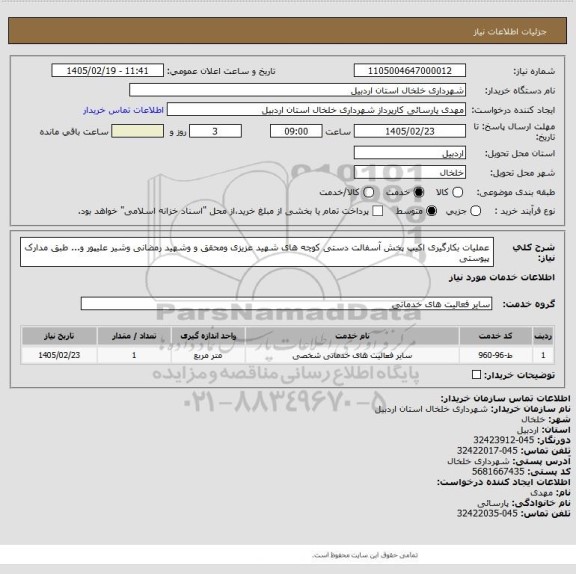The width and height of the screenshot is (576, 574).
Task: Click the delivery city field خلخال
Action: (x=410, y=172)
